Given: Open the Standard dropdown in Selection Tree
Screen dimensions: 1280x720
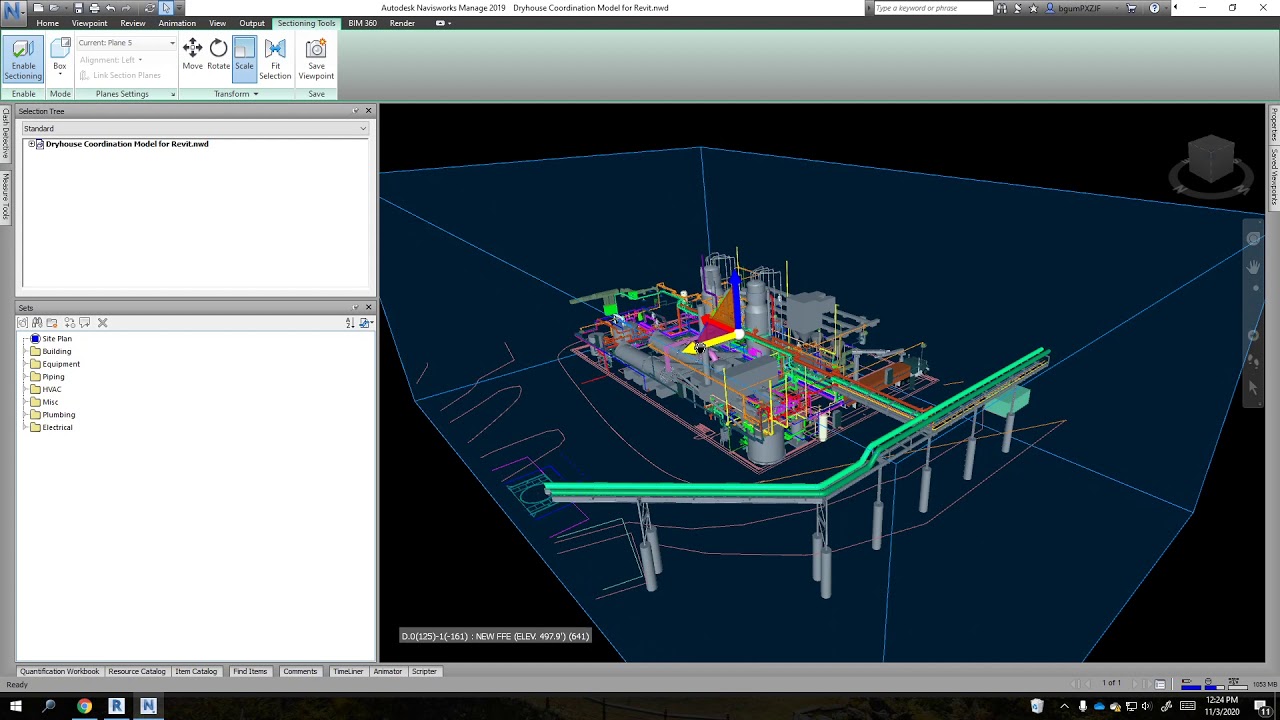Looking at the screenshot, I should click(195, 128).
